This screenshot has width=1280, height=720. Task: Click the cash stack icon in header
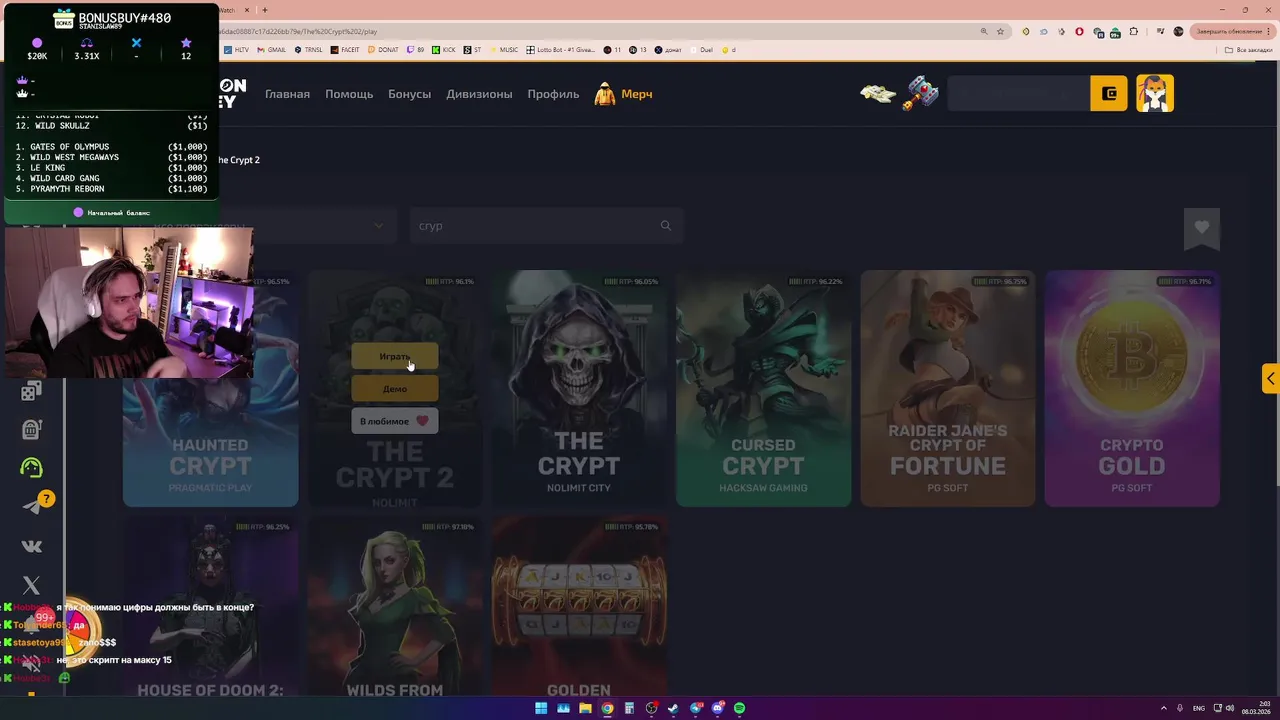point(878,93)
